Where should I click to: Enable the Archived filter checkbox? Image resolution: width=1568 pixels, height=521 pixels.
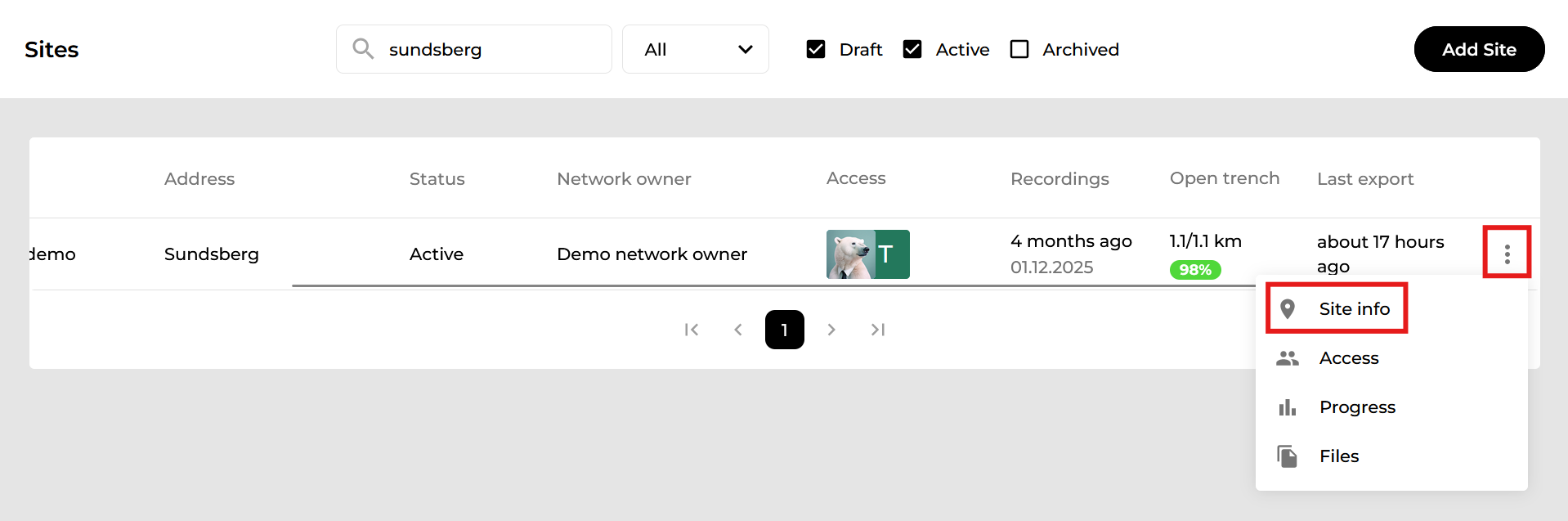(x=1019, y=50)
